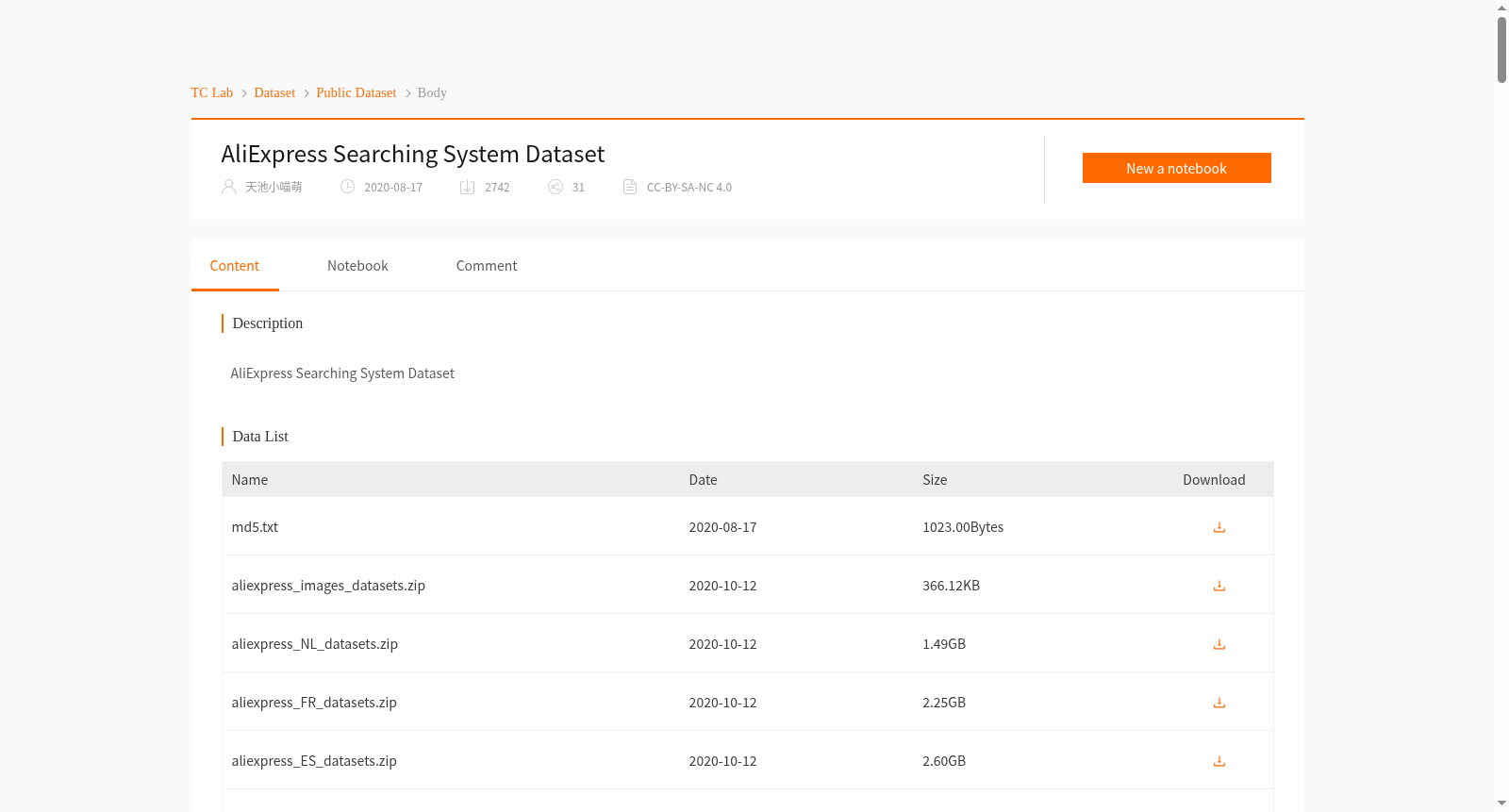Click the 1023.00Bytes size value
1509x812 pixels.
point(963,527)
